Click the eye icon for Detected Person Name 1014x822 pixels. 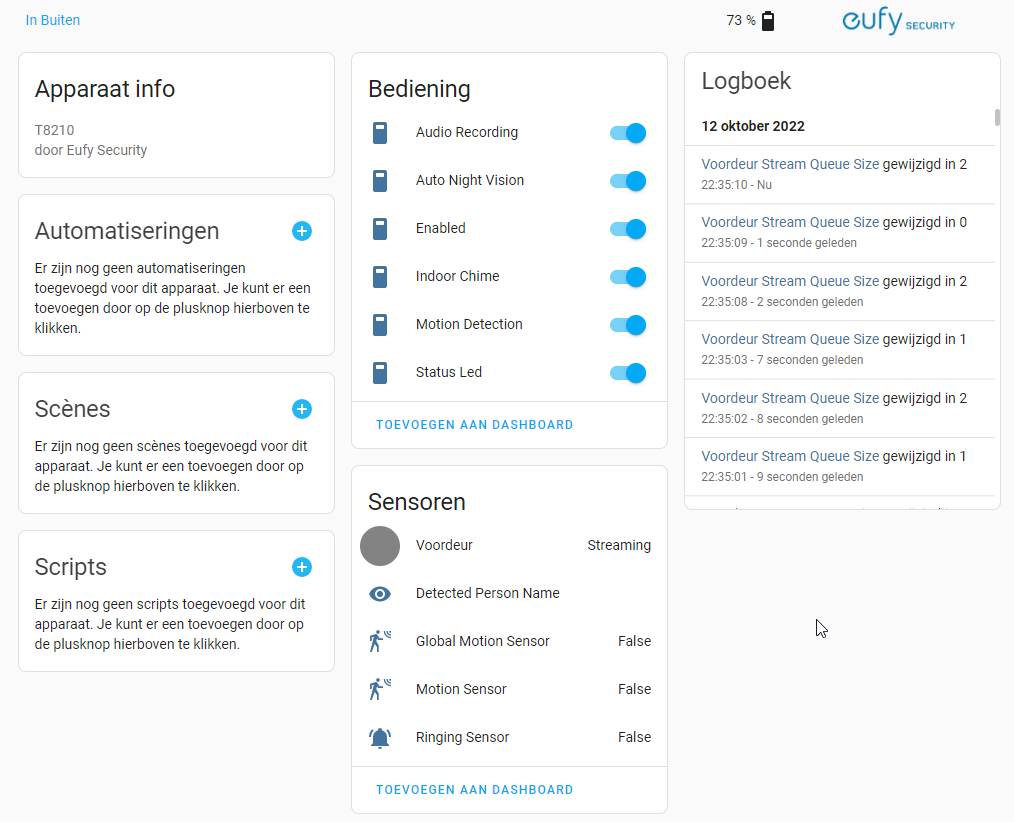(x=380, y=593)
